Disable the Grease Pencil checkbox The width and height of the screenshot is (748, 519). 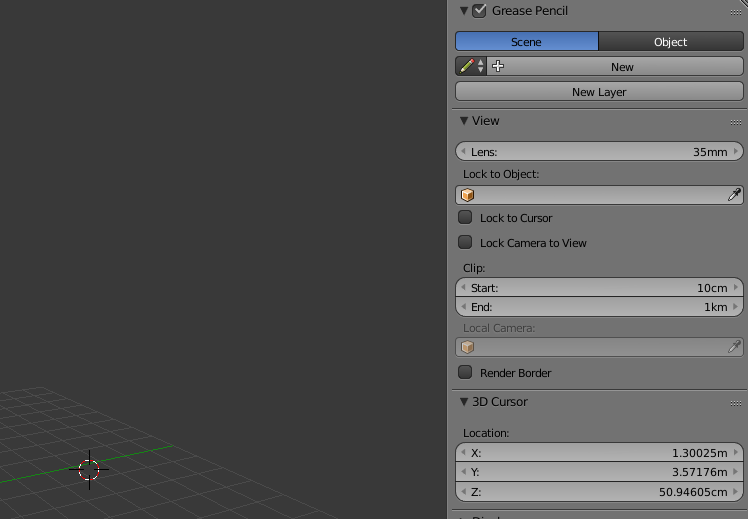click(x=479, y=10)
